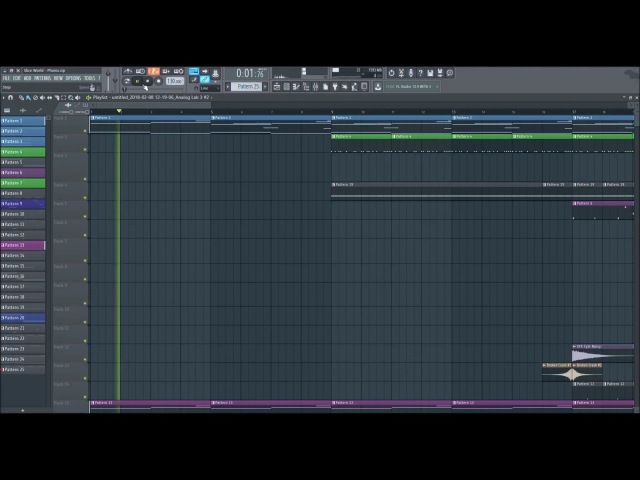
Task: Open the Playlist view icon
Action: [277, 87]
